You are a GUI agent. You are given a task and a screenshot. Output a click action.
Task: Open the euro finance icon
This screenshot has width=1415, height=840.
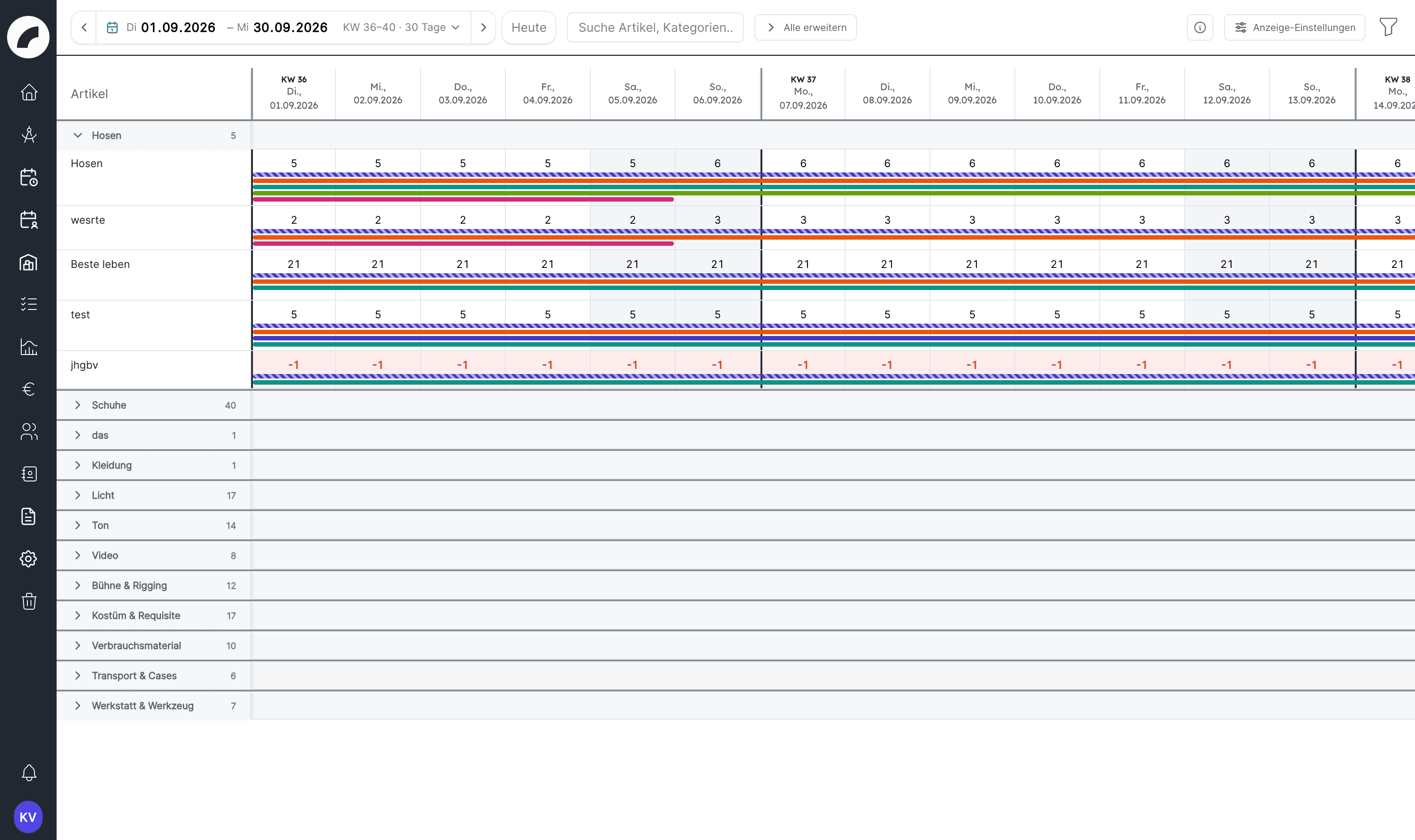pos(28,389)
